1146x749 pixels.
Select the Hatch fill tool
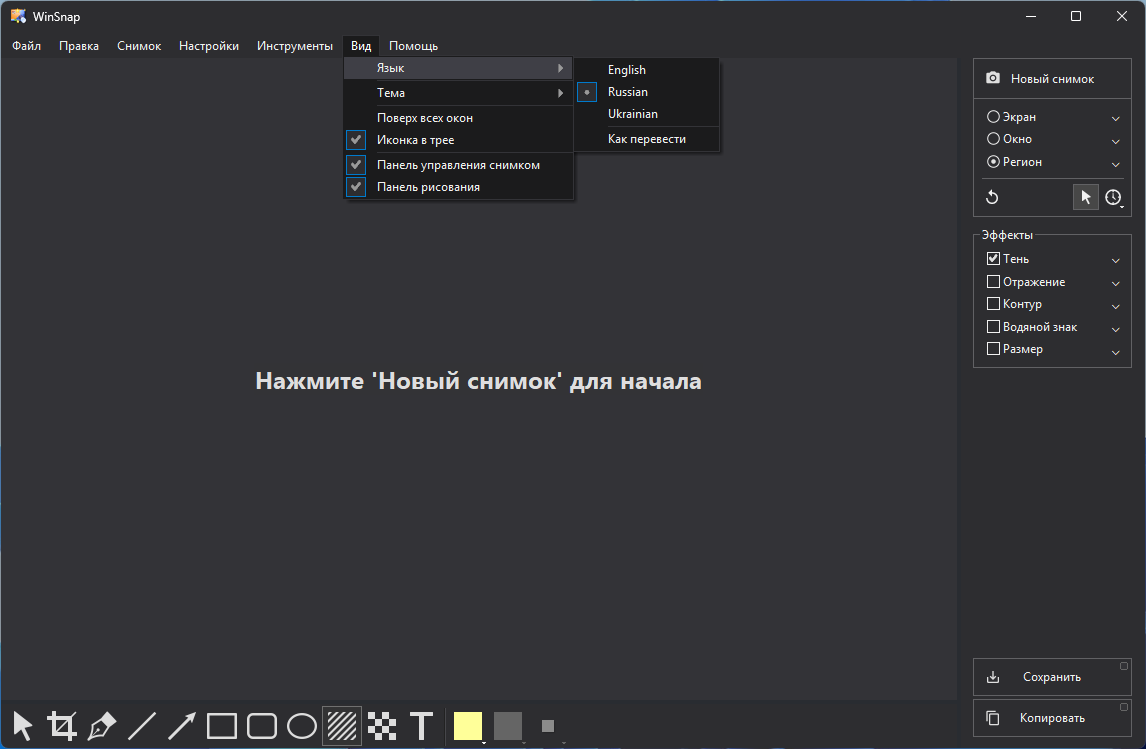point(342,726)
